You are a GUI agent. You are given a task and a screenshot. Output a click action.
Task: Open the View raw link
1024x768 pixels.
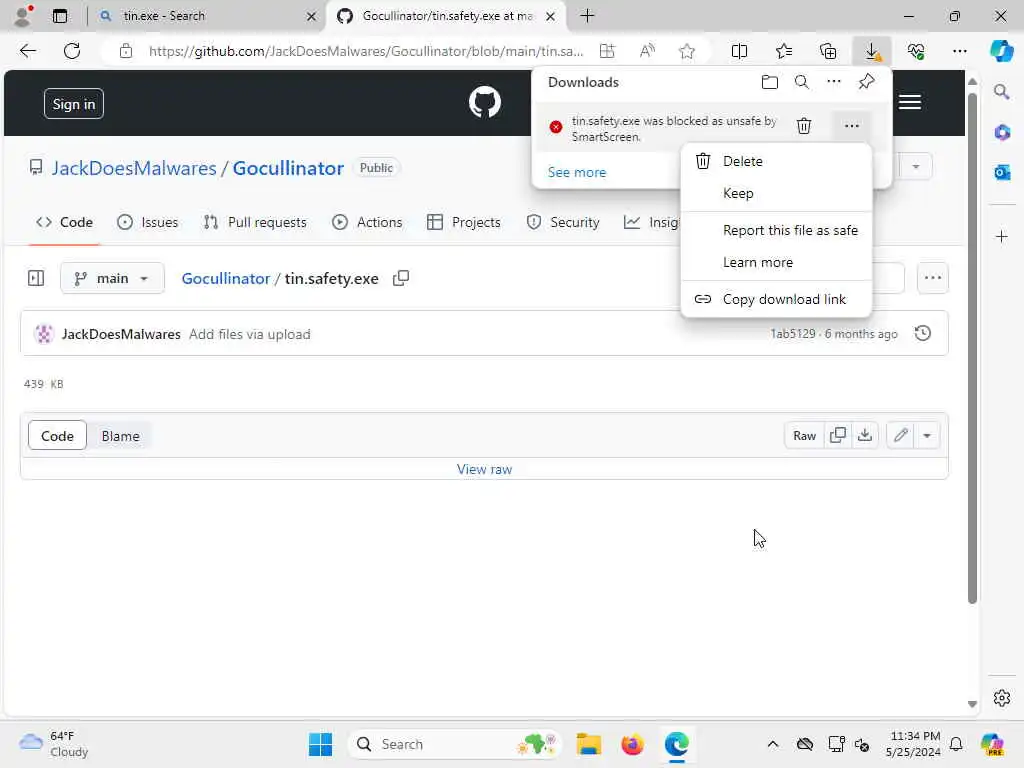[484, 470]
